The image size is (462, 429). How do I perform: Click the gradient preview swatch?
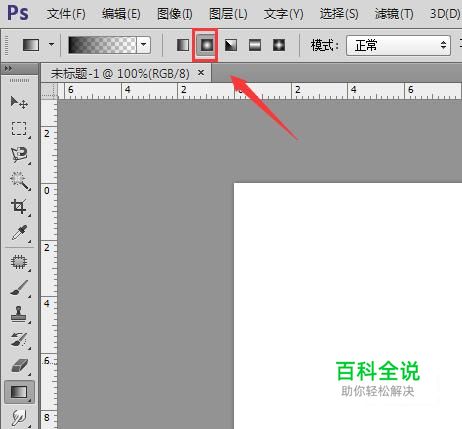pos(103,45)
